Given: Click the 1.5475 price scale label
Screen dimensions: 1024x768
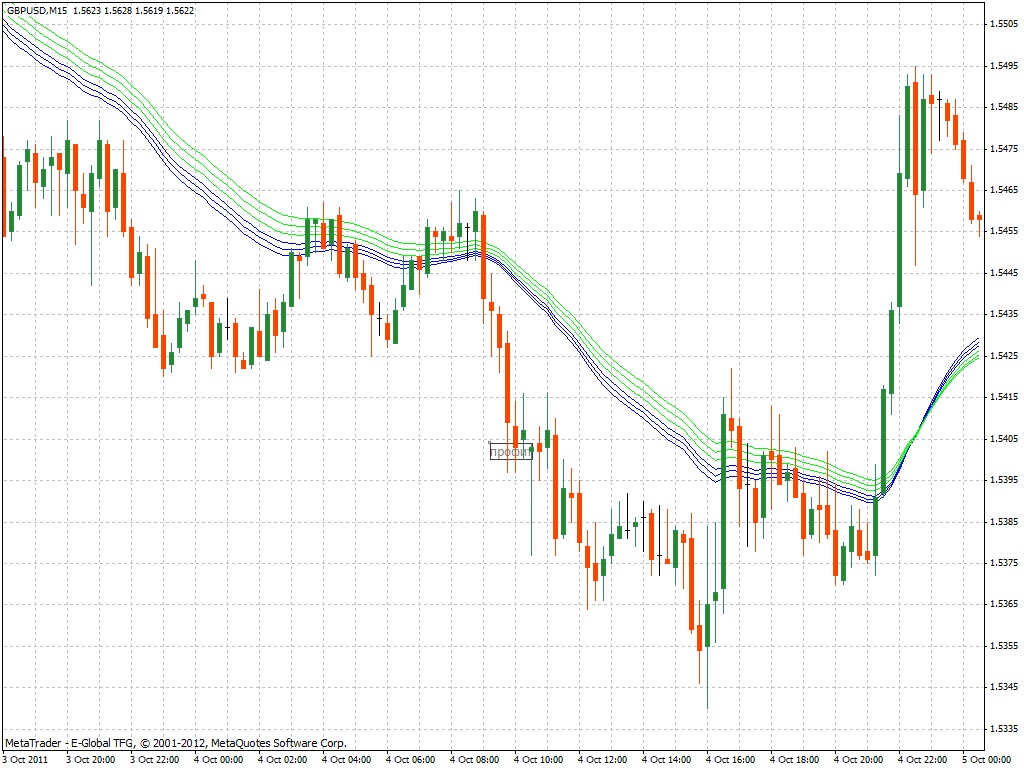Looking at the screenshot, I should point(1004,149).
